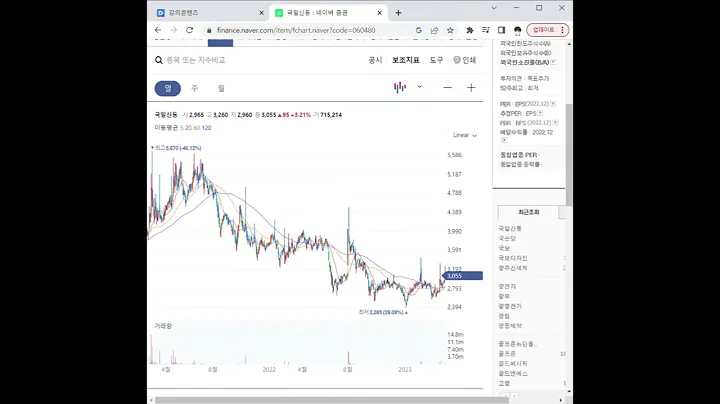Click the Google icon in address bar
The height and width of the screenshot is (404, 720).
(418, 30)
